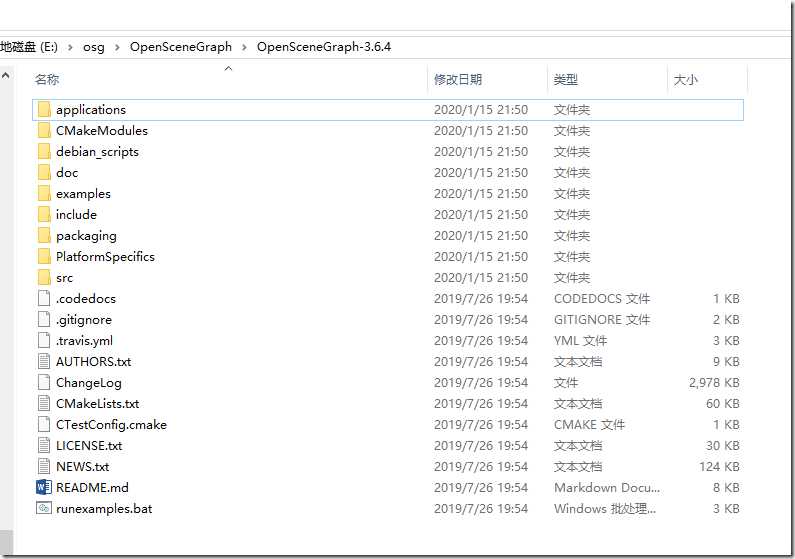Click the 60 KB size value

722,403
